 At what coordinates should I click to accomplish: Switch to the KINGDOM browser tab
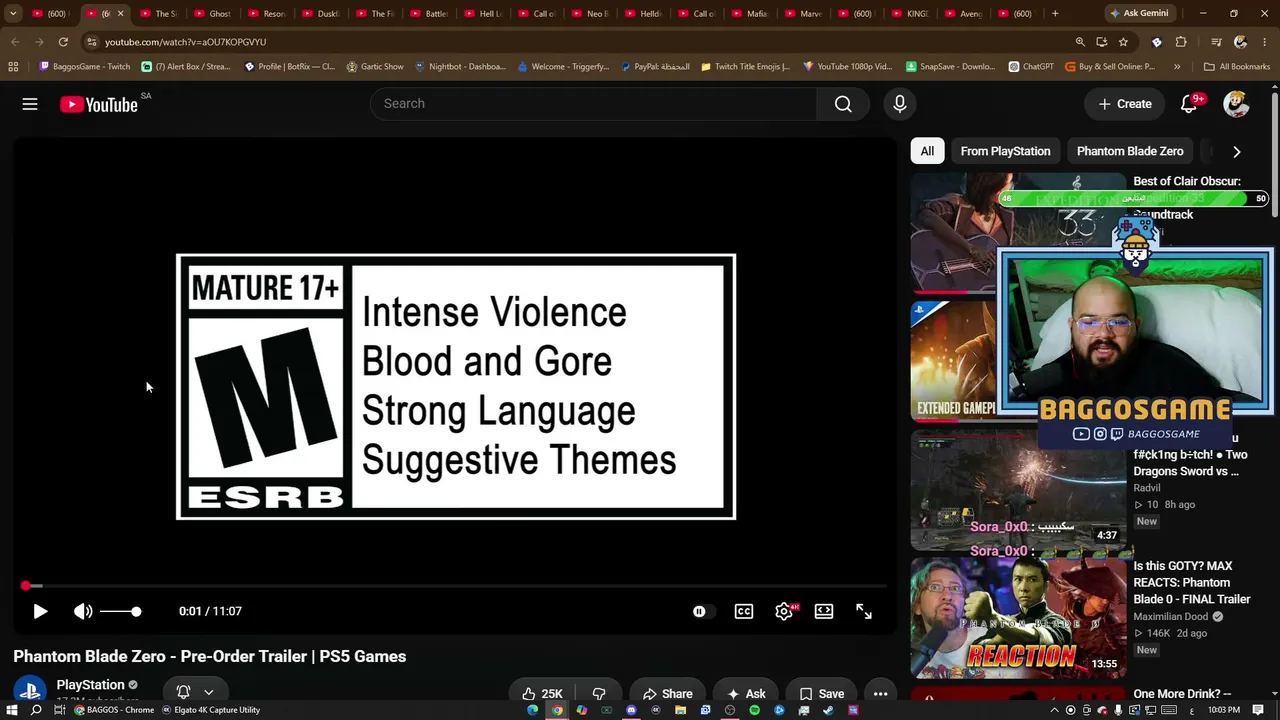[x=911, y=14]
